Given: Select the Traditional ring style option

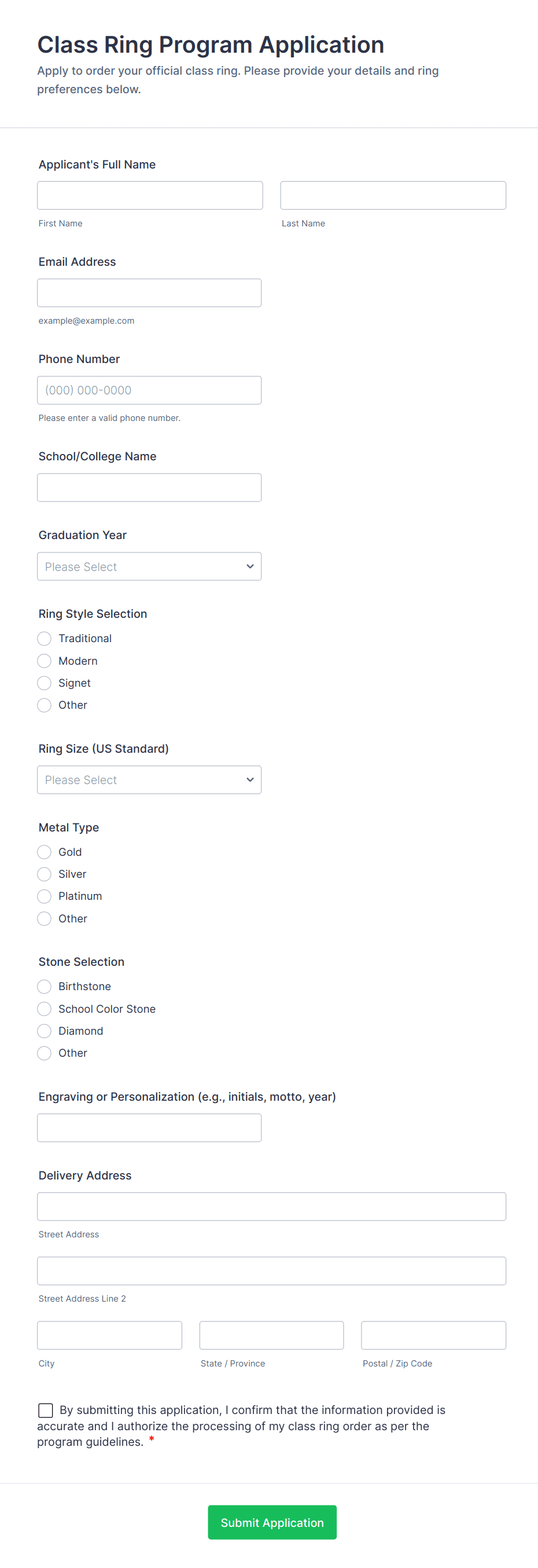Looking at the screenshot, I should (45, 639).
